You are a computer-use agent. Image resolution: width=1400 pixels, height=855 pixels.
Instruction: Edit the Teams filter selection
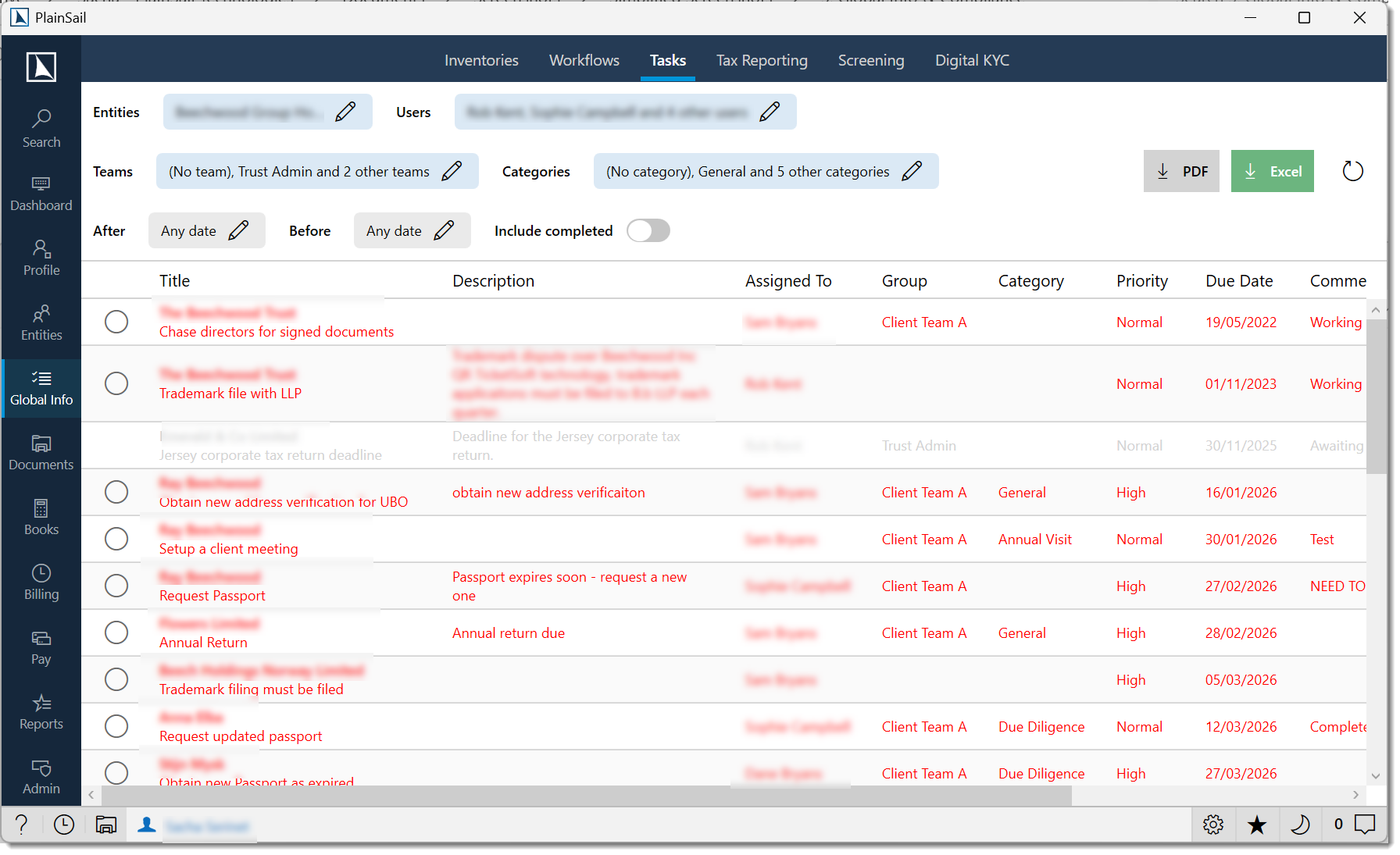453,171
